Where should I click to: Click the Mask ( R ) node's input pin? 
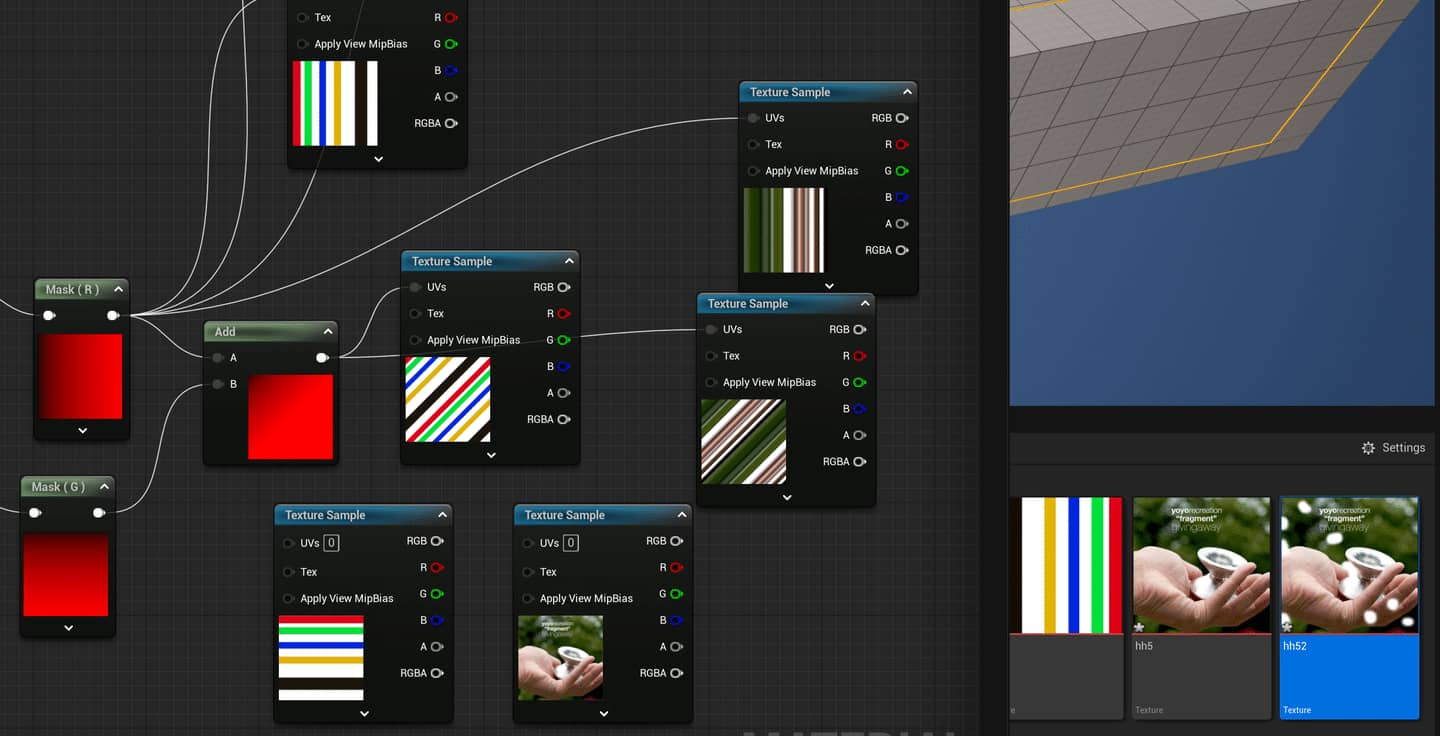49,315
